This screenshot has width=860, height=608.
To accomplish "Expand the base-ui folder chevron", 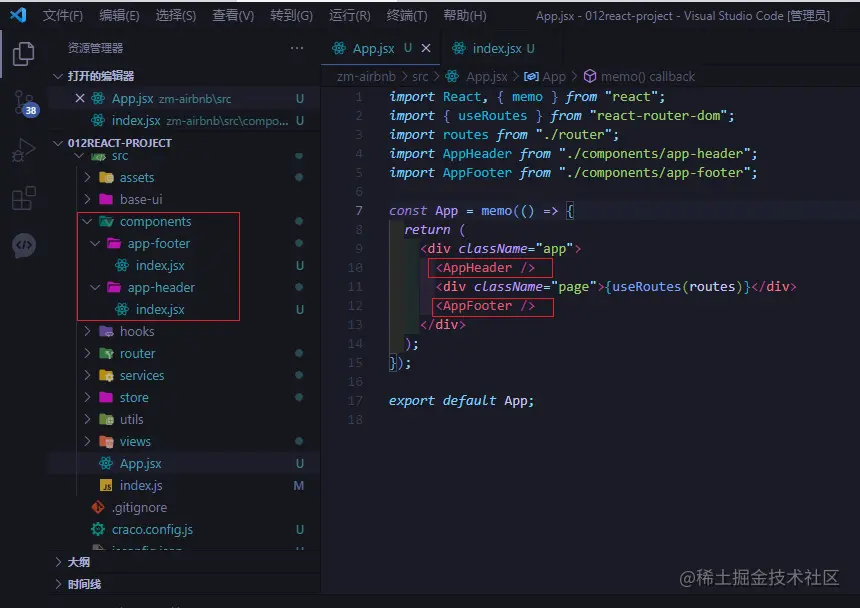I will tap(87, 199).
